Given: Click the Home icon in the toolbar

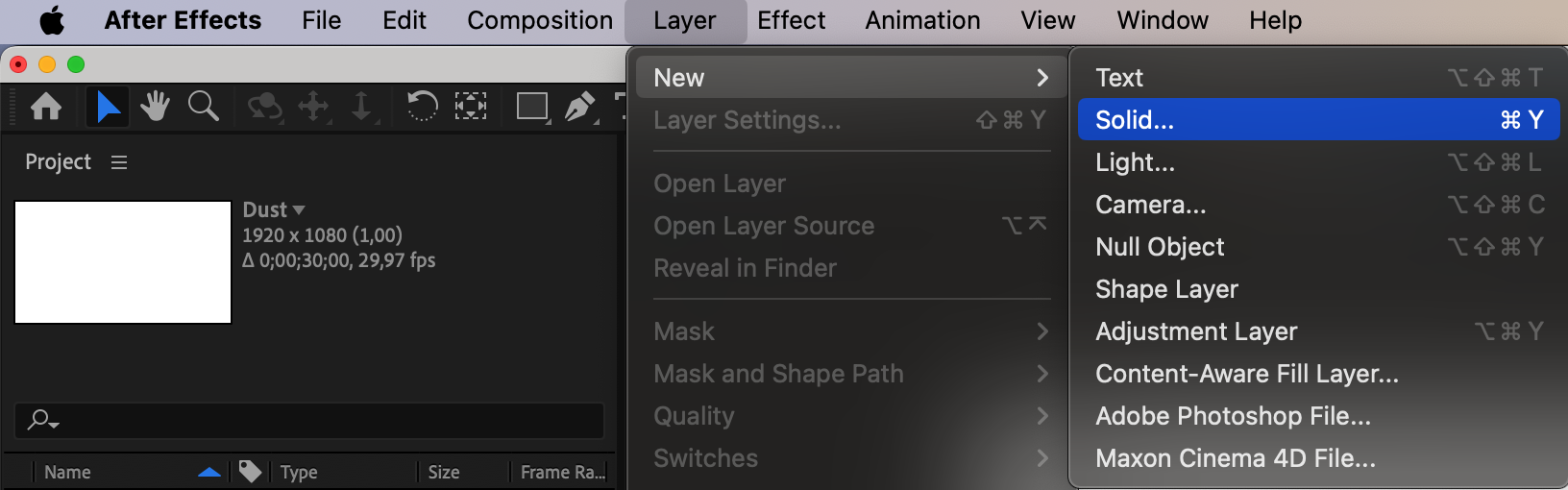Looking at the screenshot, I should coord(46,106).
